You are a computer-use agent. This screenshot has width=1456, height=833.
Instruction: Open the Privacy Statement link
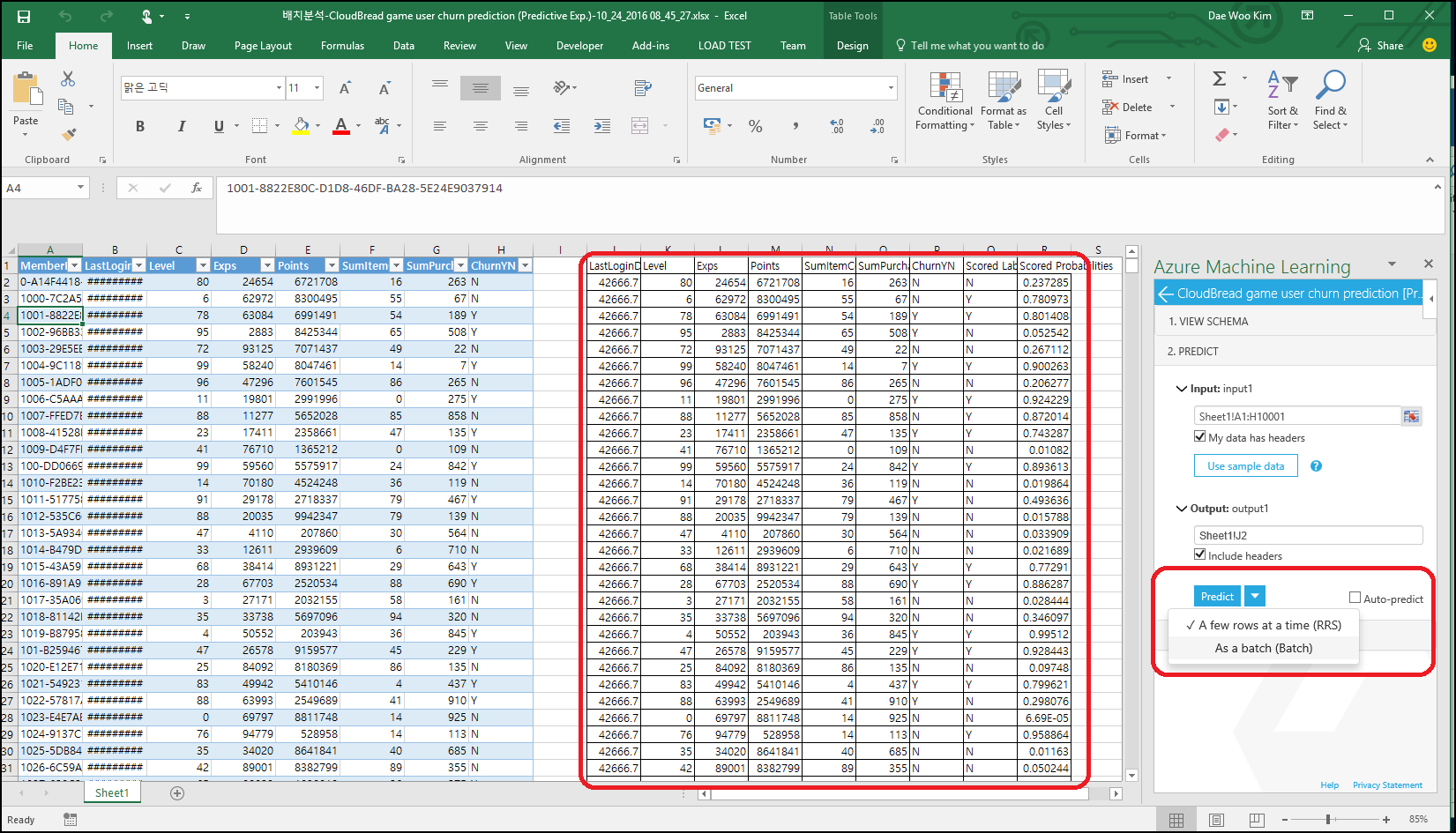point(1387,785)
